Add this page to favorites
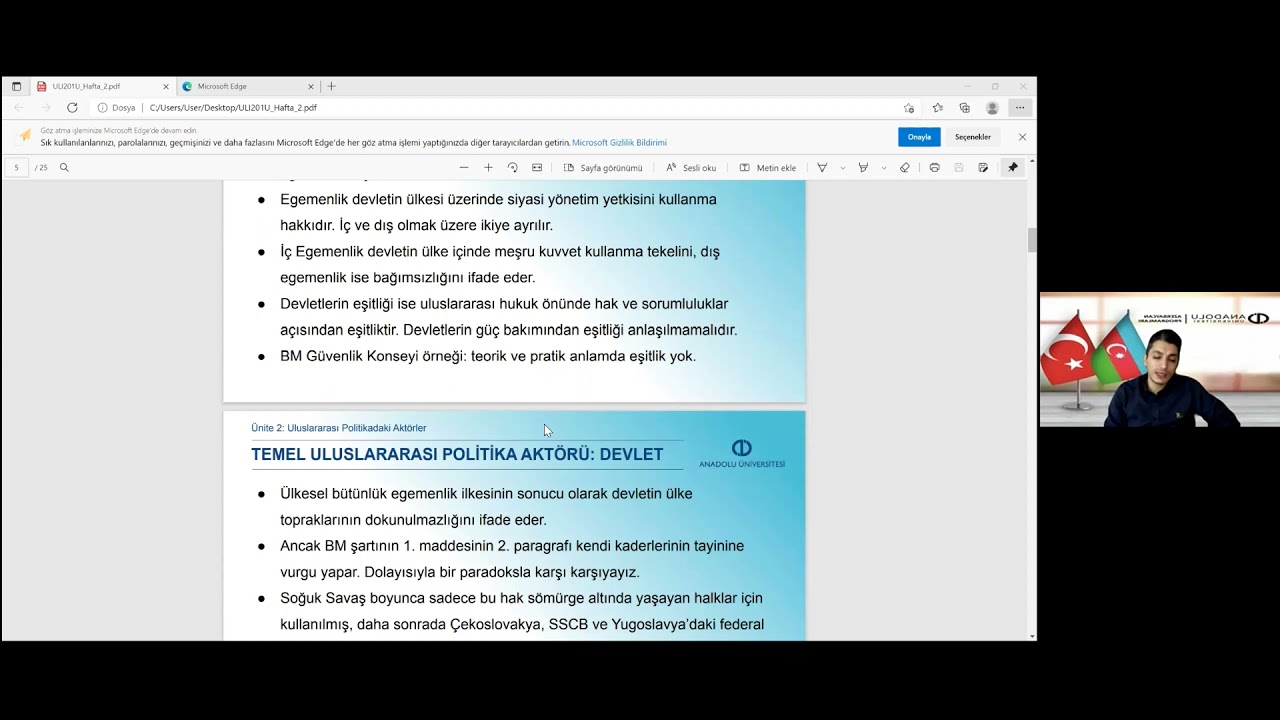Screen dimensions: 1280x720 (x=909, y=108)
